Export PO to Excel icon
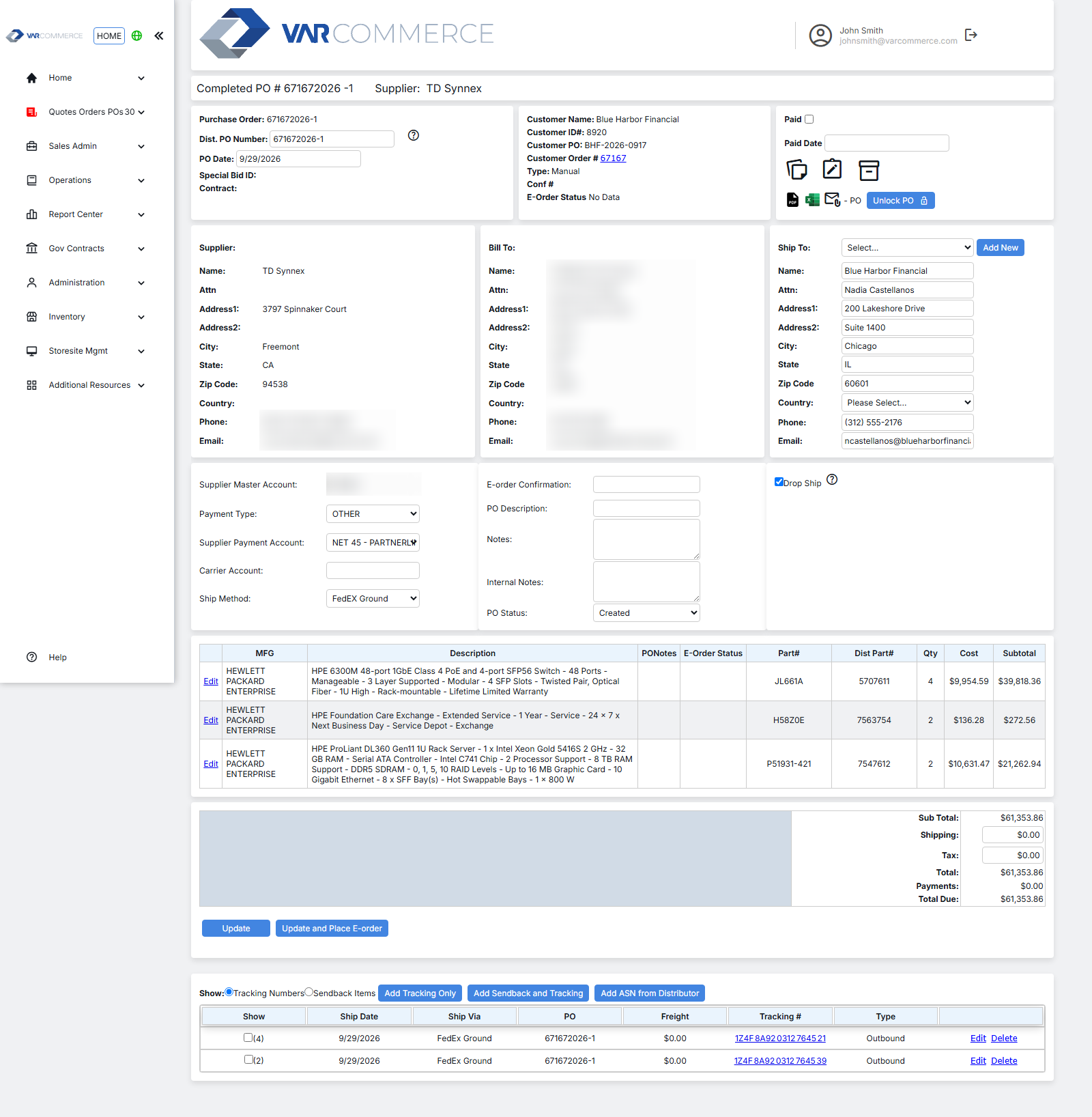The height and width of the screenshot is (1117, 1092). [812, 200]
